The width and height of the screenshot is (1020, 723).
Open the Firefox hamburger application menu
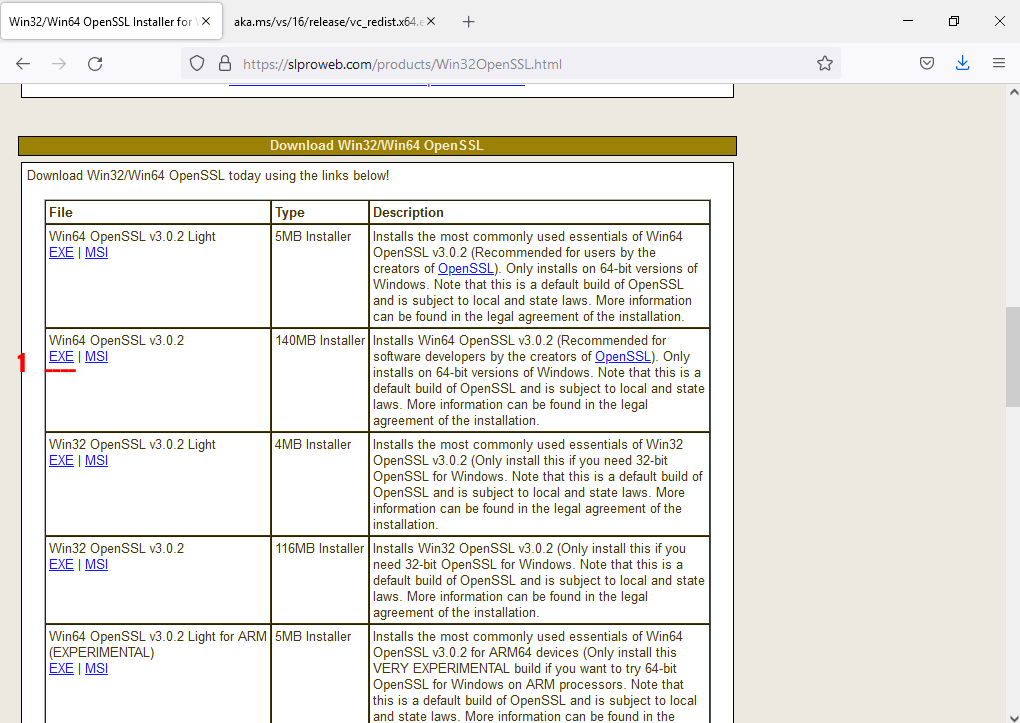(x=998, y=63)
